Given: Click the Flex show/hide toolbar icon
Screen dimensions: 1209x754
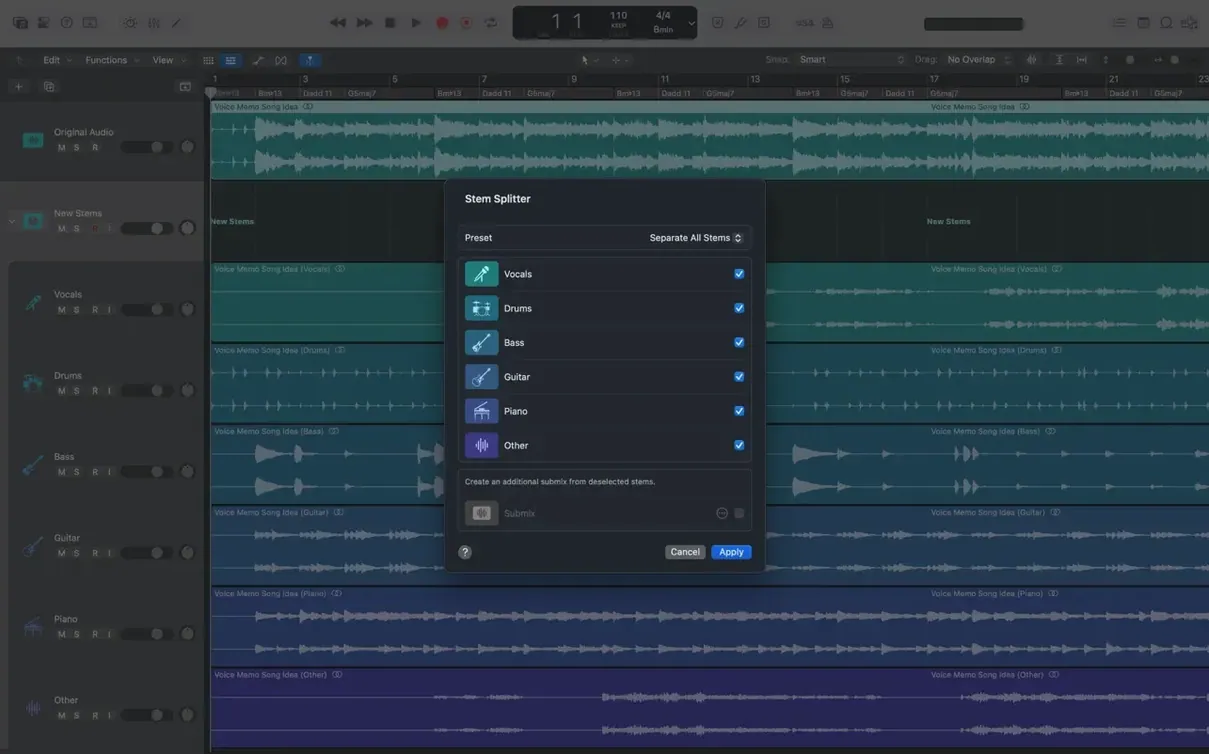Looking at the screenshot, I should click(281, 60).
